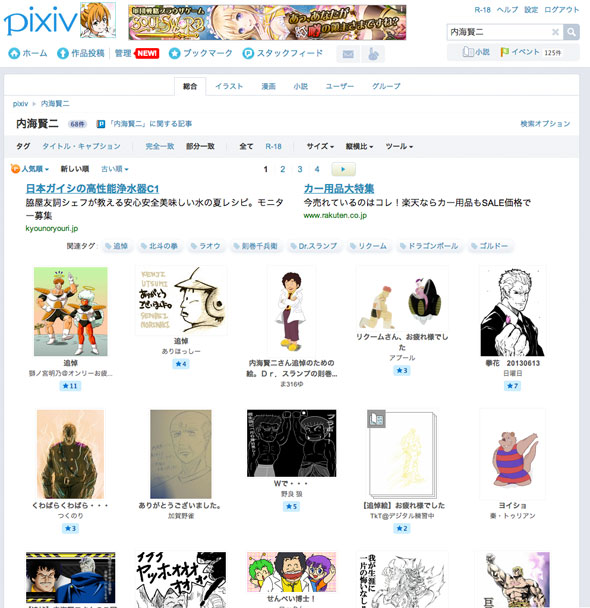590x608 pixels.
Task: Open the Bookmark star icon
Action: point(174,53)
